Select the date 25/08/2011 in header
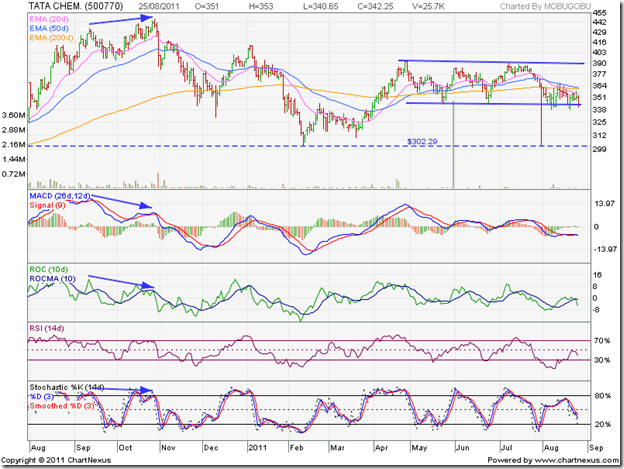 [x=159, y=6]
